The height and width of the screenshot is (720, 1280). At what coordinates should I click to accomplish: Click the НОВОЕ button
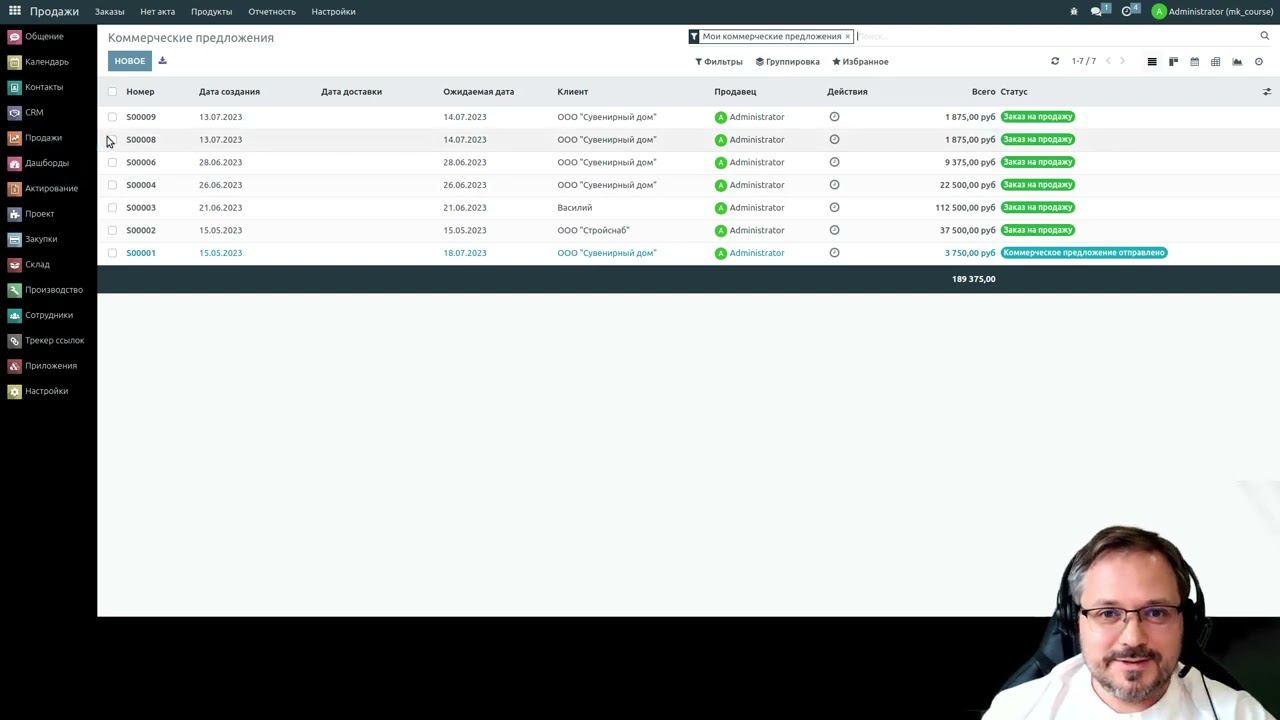[x=130, y=61]
